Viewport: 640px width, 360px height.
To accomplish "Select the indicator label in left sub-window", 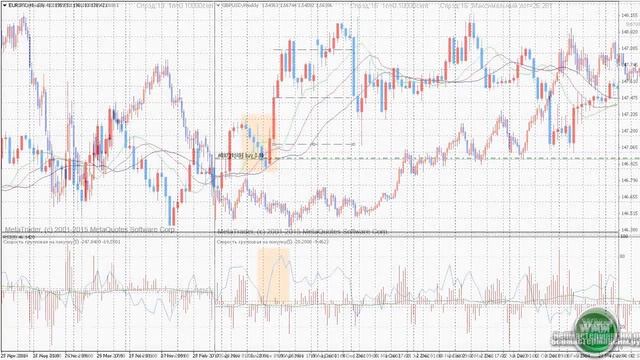I will coord(62,242).
